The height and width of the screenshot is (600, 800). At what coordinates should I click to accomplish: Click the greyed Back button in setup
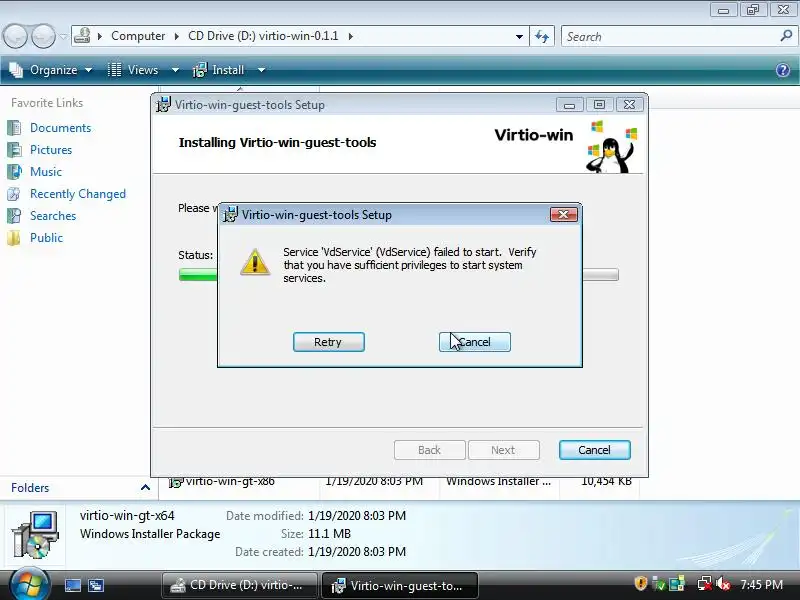tap(430, 450)
